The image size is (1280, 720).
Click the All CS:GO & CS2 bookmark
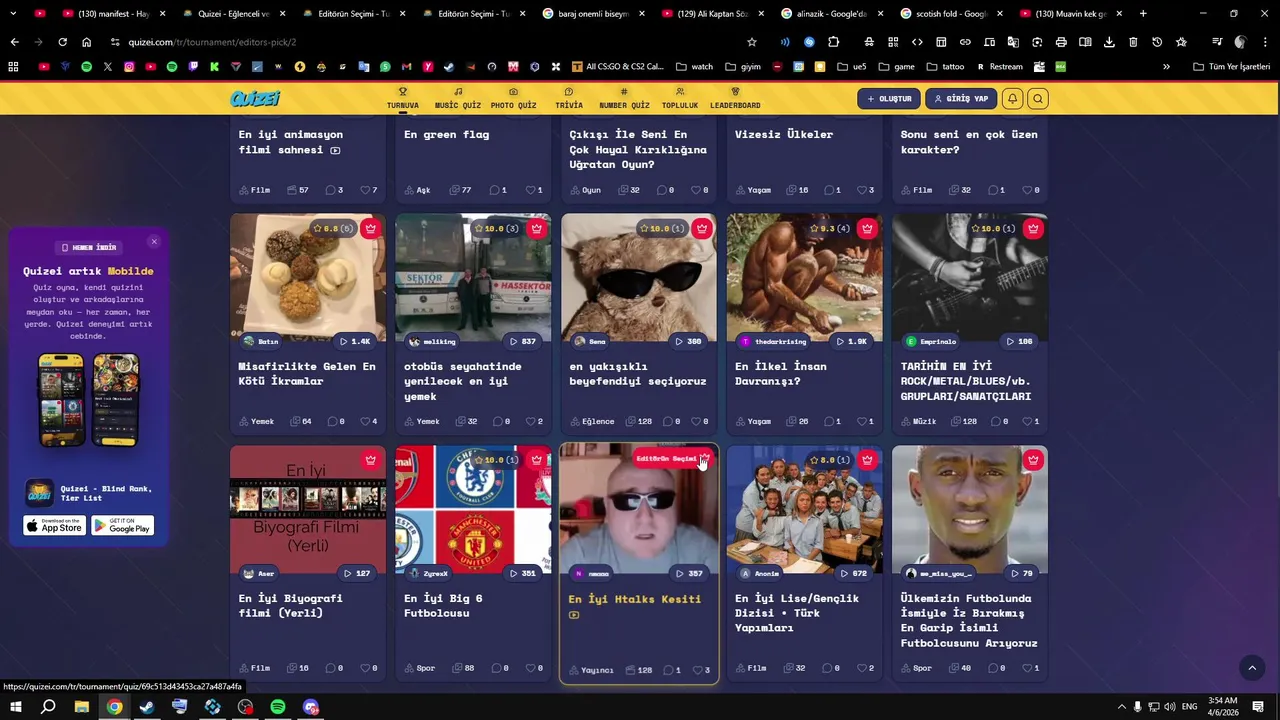tap(618, 66)
